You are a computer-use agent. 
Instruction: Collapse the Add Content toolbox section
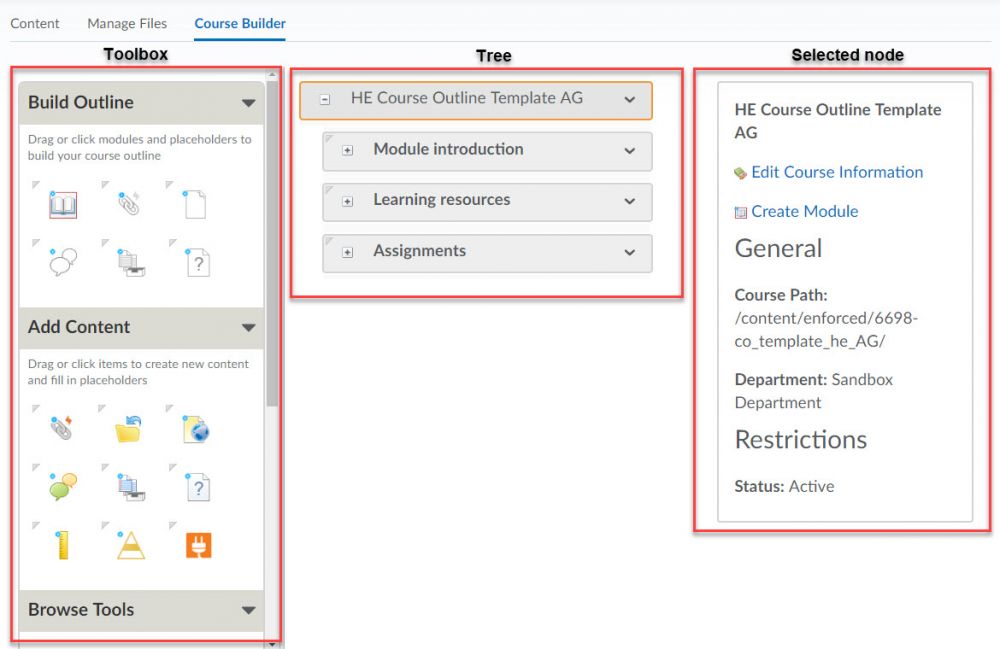(x=249, y=328)
